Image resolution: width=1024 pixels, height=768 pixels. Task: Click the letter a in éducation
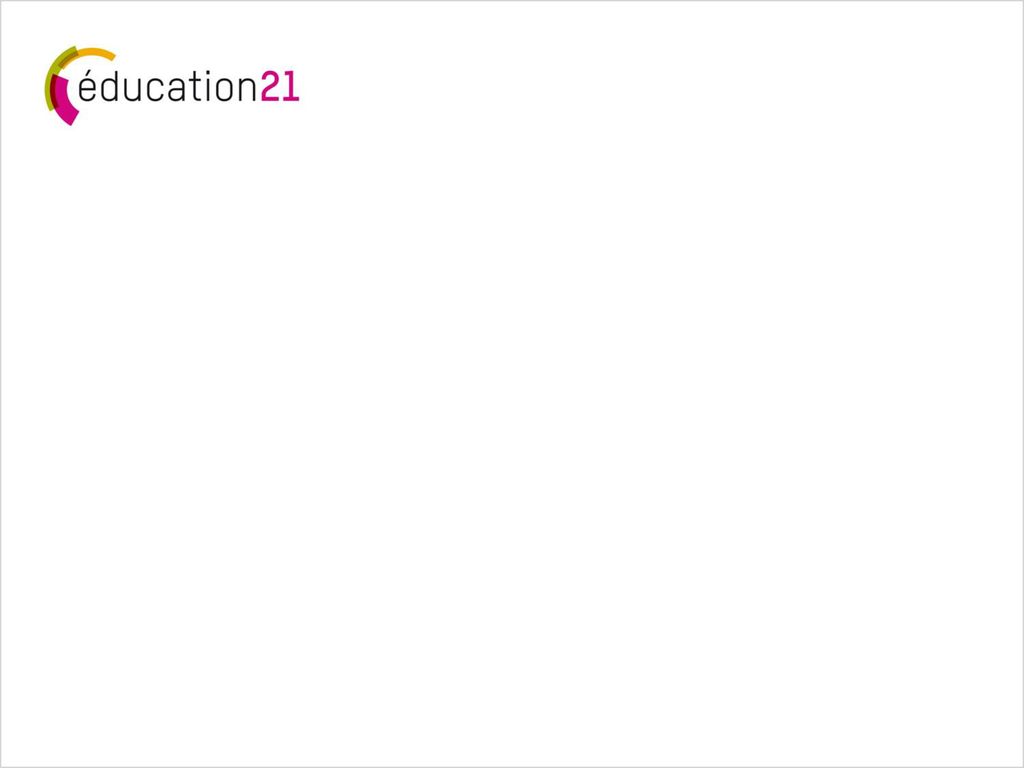coord(177,89)
